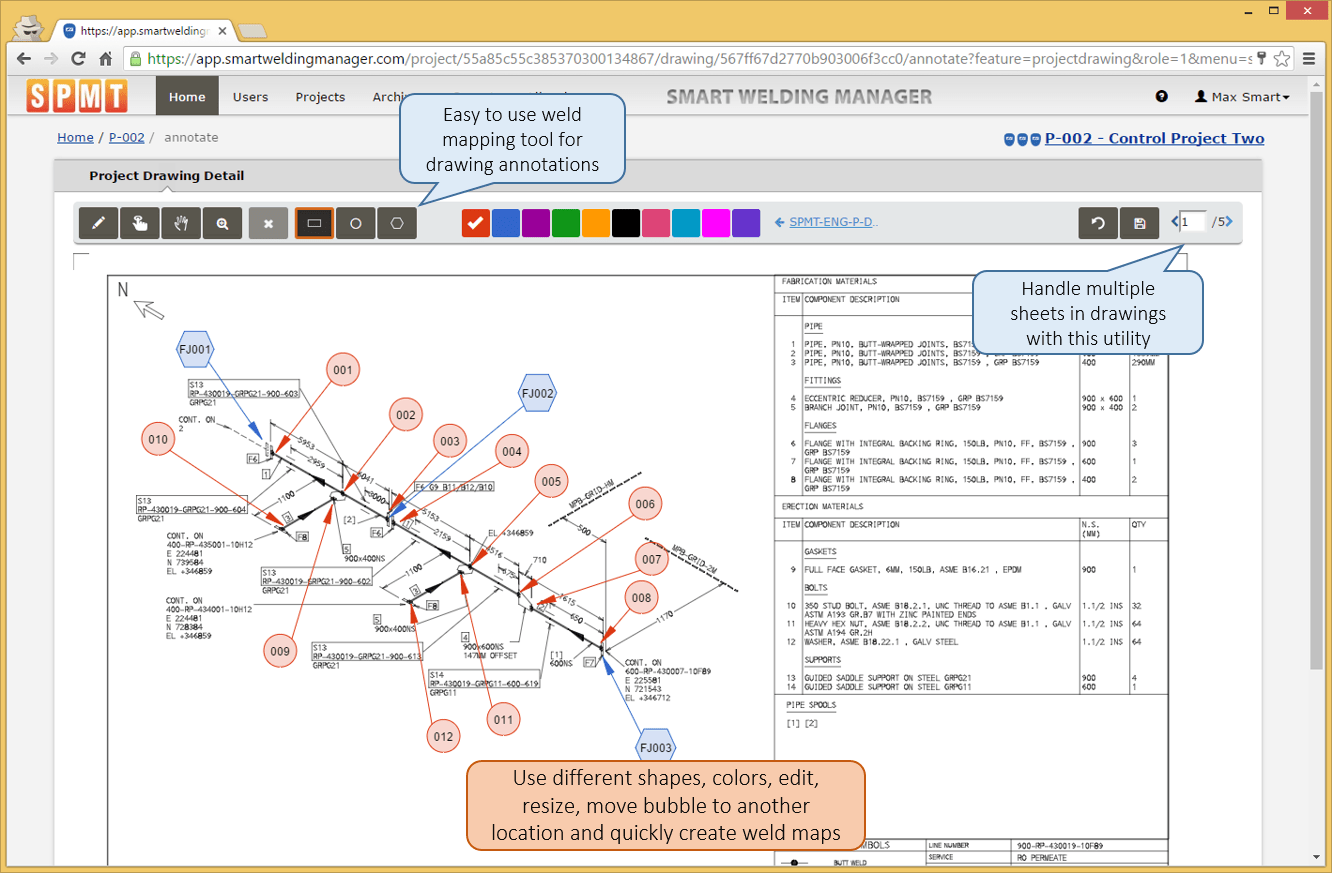The height and width of the screenshot is (873, 1332).
Task: Open the help question mark icon
Action: coord(1161,97)
